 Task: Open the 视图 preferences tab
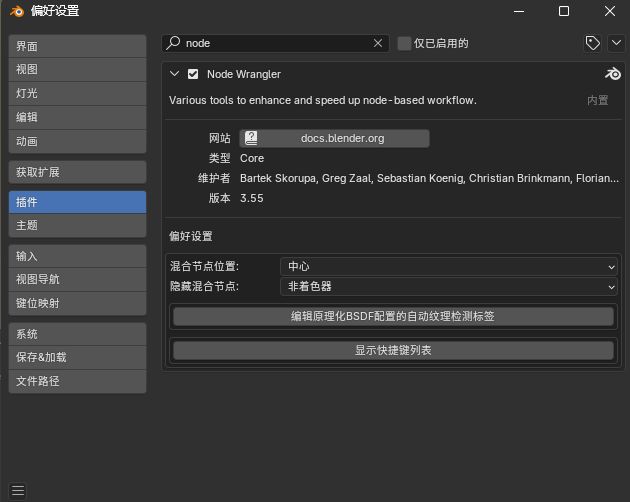click(x=77, y=70)
